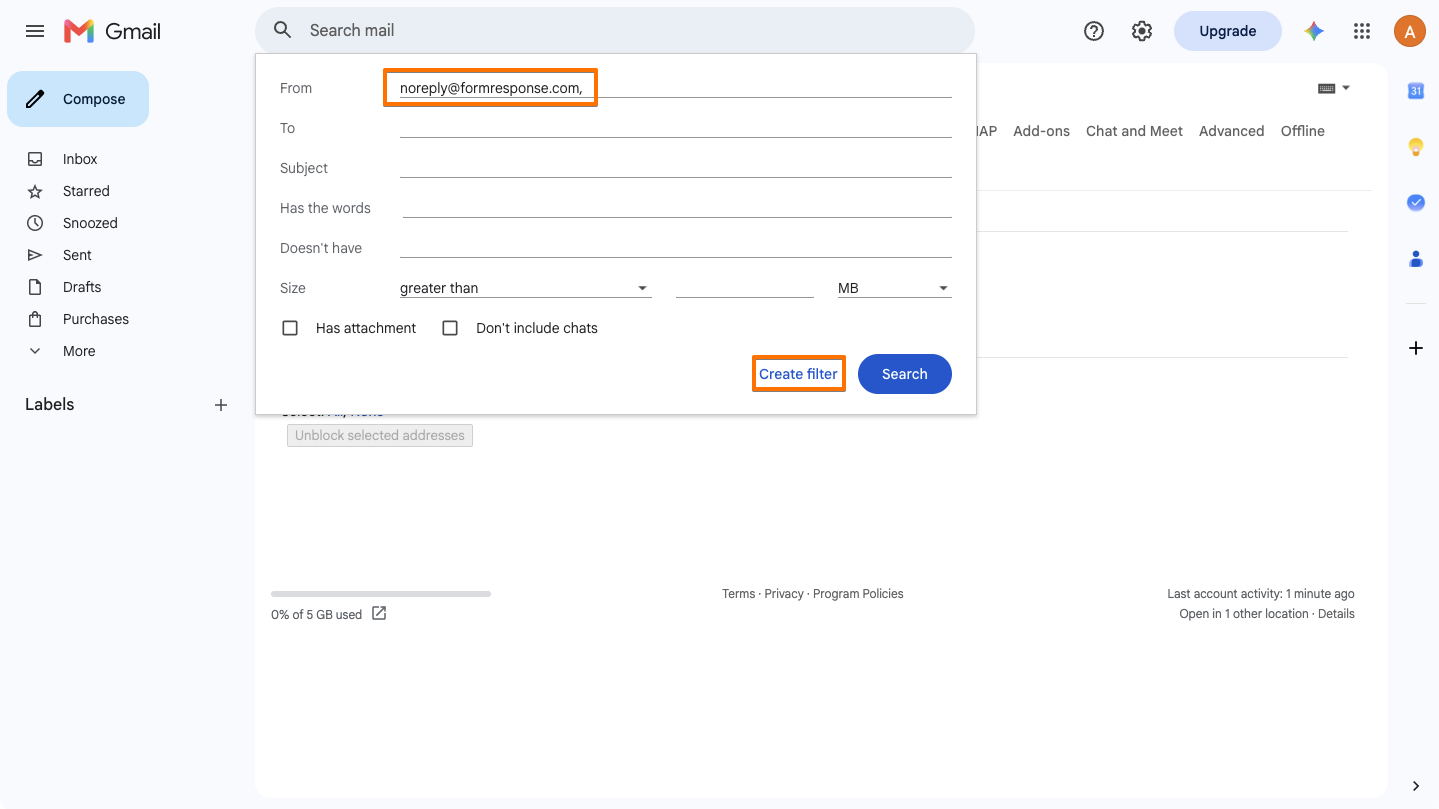Switch to the Advanced settings tab
The width and height of the screenshot is (1439, 809).
point(1231,131)
